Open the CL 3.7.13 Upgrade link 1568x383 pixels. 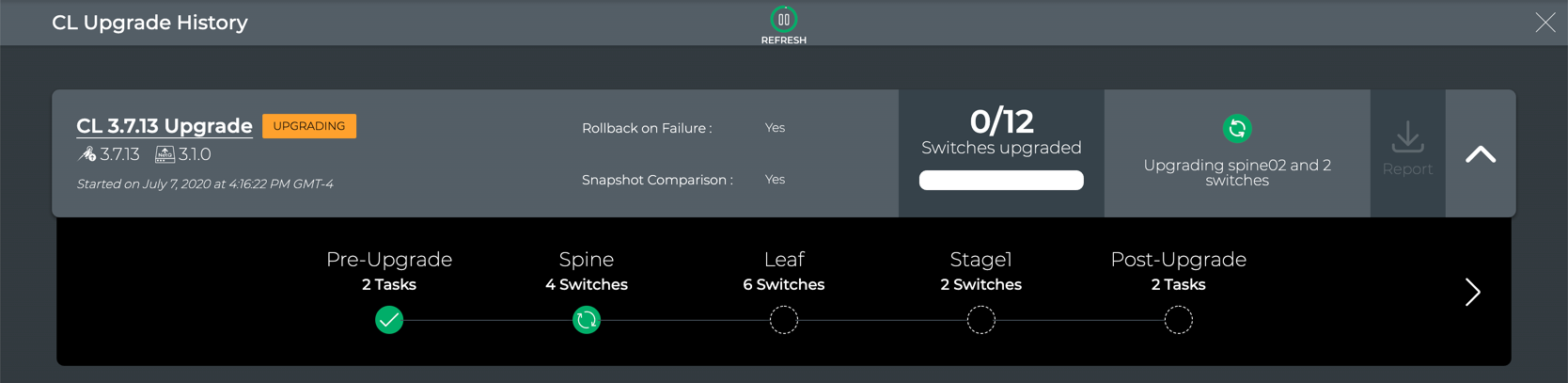[x=165, y=126]
